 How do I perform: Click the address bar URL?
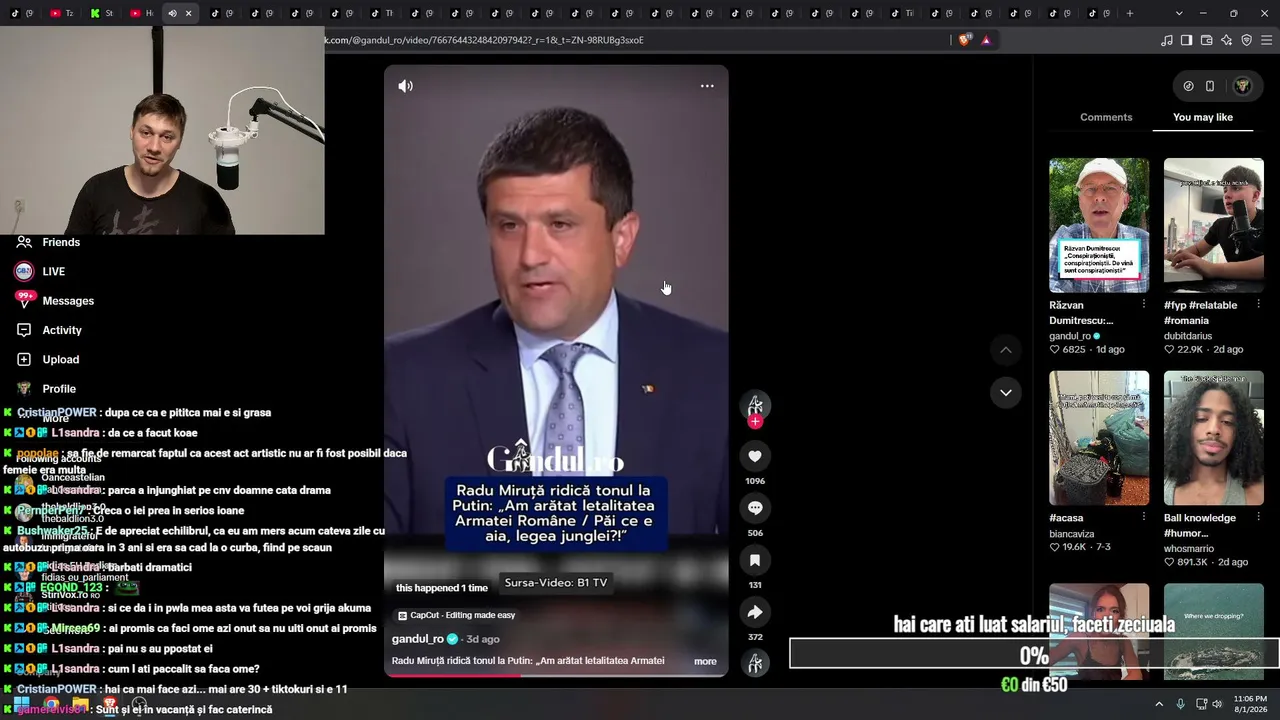click(x=484, y=40)
